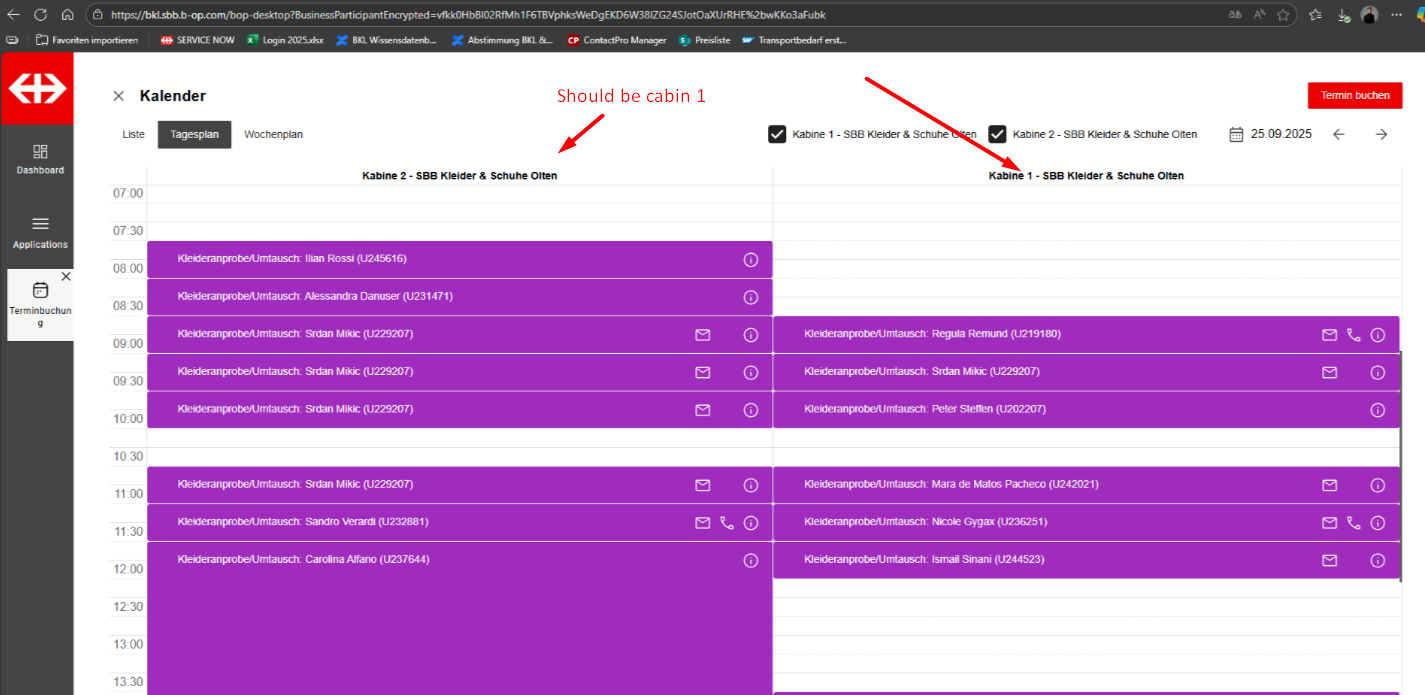
Task: Click mail icon on Regula Remund appointment
Action: tap(1329, 335)
